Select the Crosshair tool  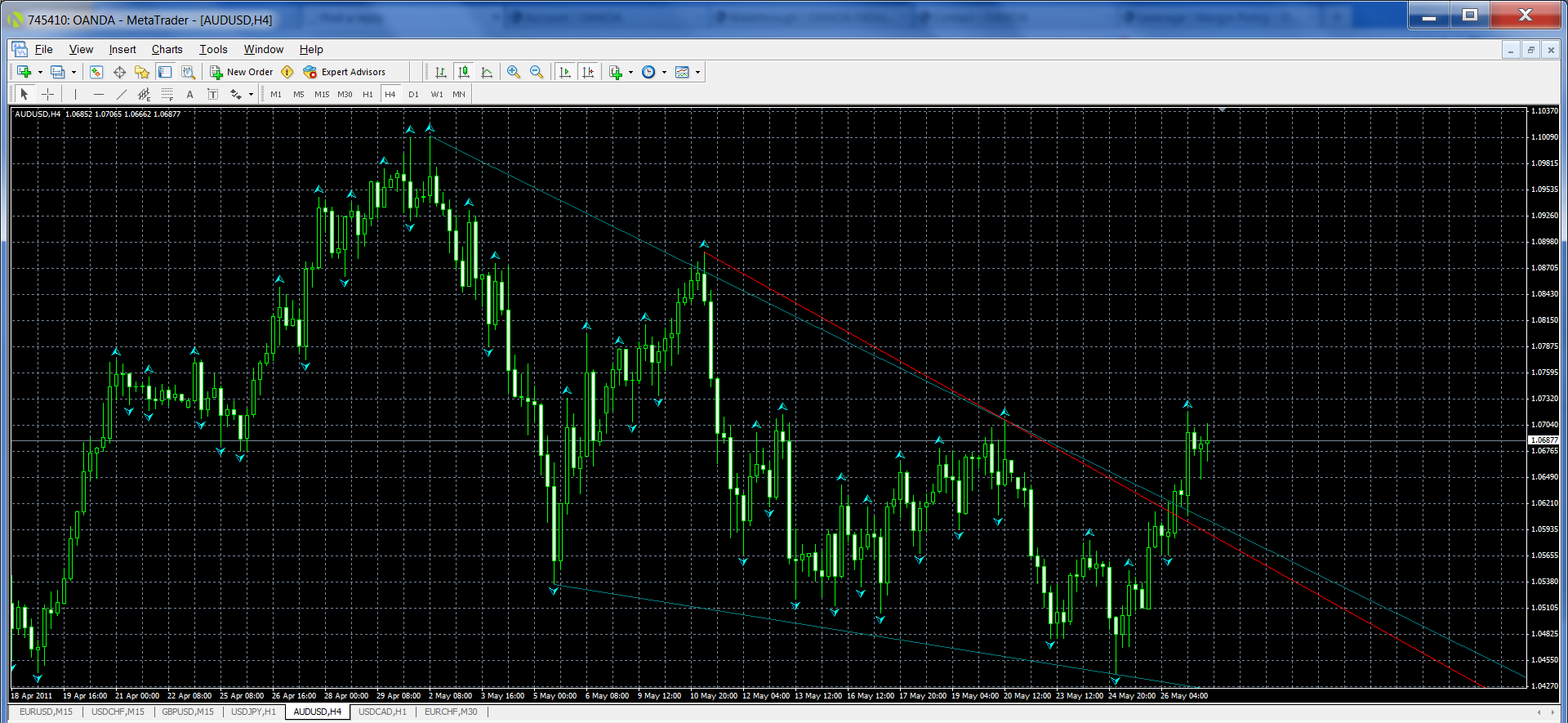[48, 94]
